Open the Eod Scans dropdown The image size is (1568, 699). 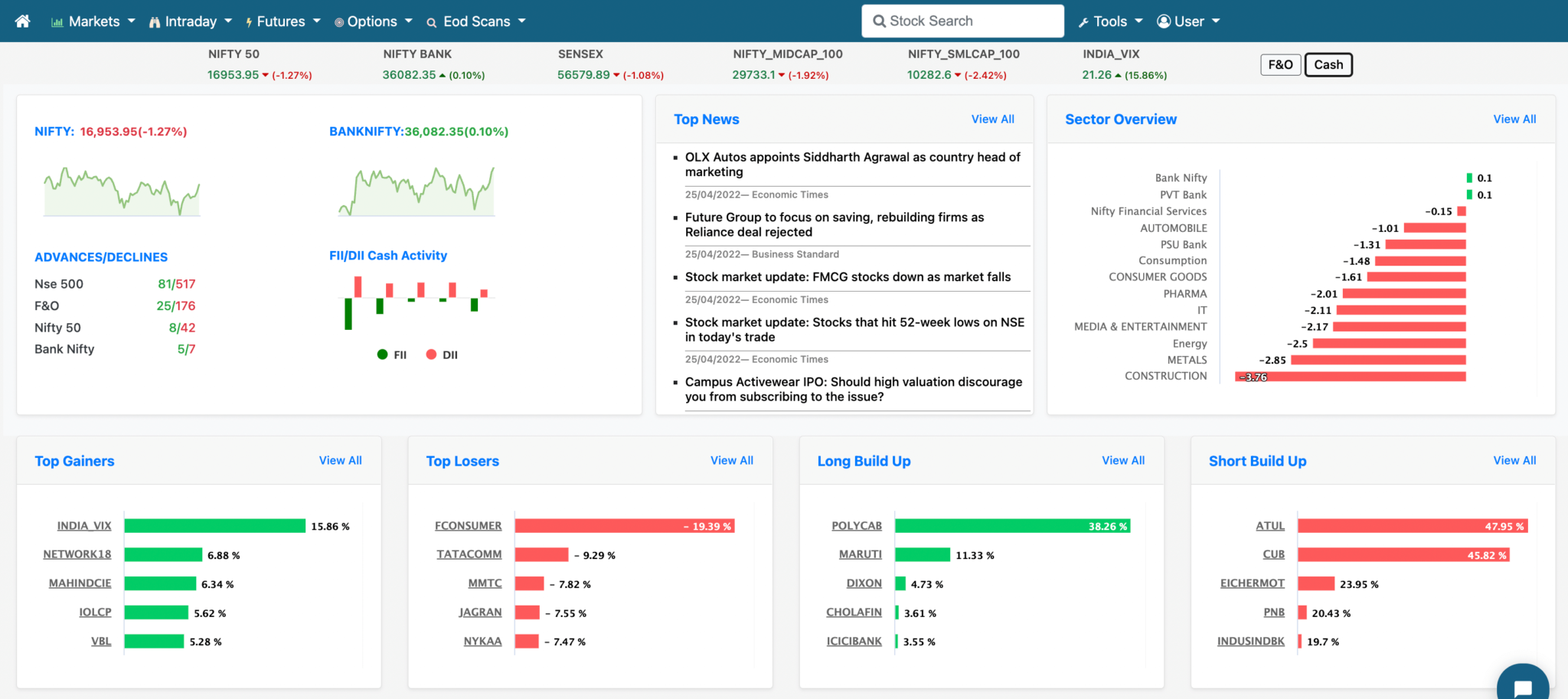click(x=475, y=21)
